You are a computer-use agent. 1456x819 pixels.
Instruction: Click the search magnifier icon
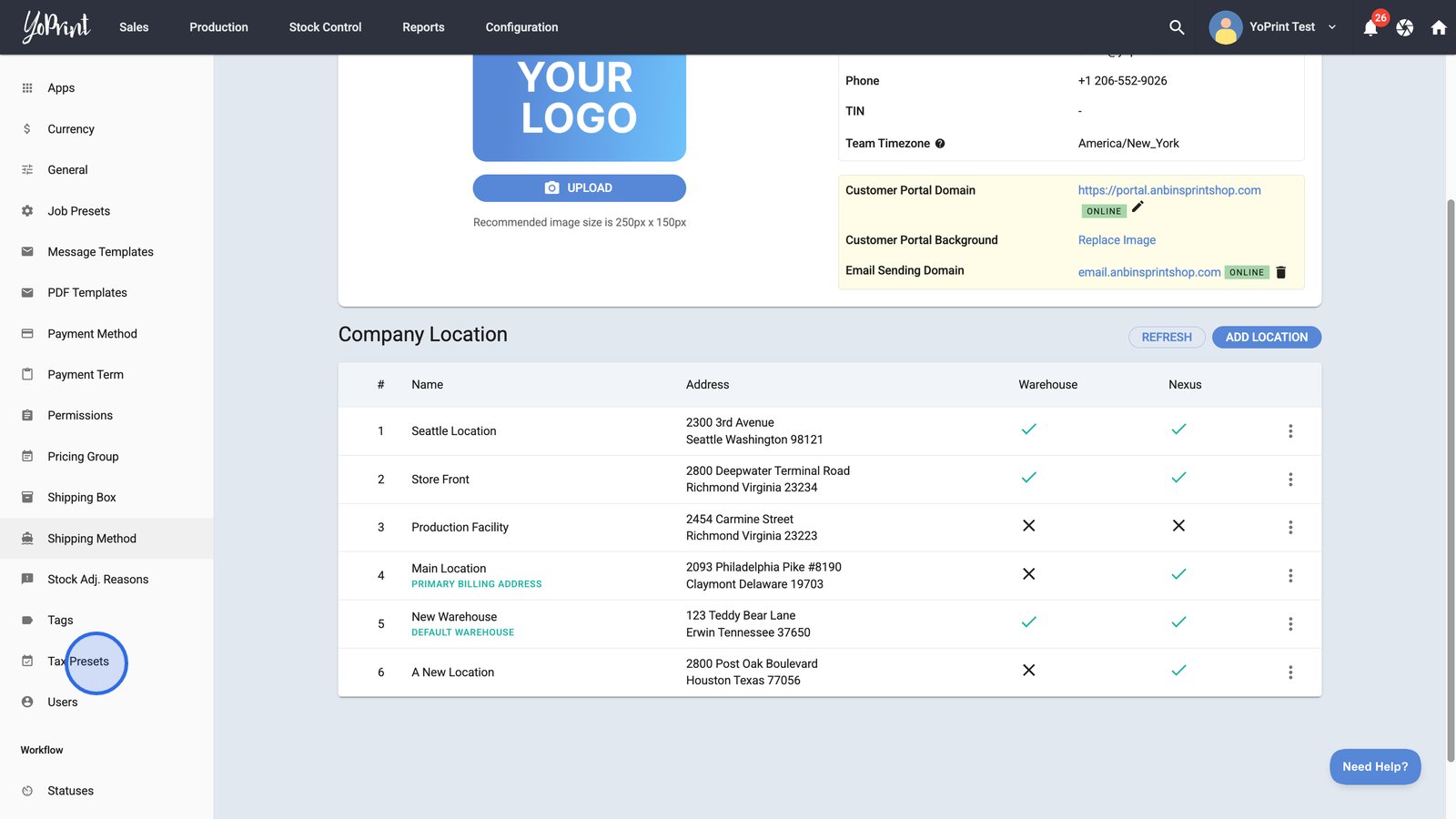(x=1177, y=27)
